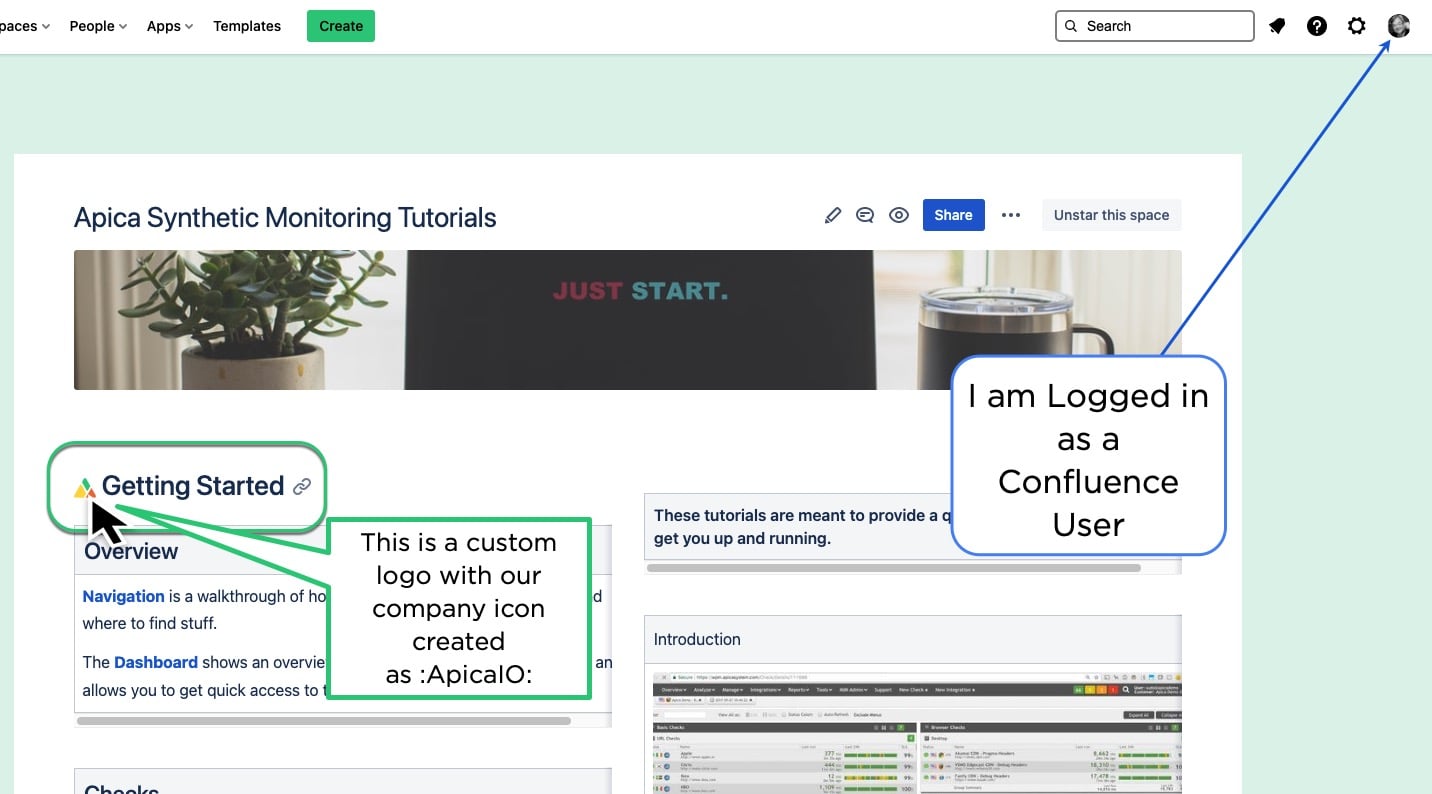Expand the Apps dropdown menu
1432x794 pixels.
[x=170, y=26]
